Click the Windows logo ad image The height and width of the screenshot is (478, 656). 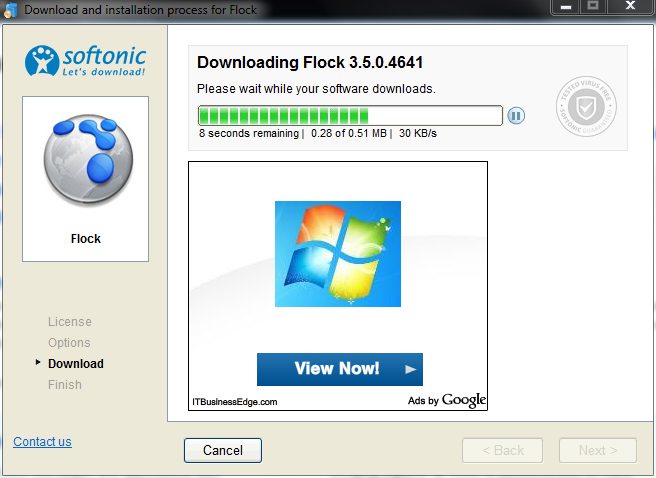coord(338,254)
